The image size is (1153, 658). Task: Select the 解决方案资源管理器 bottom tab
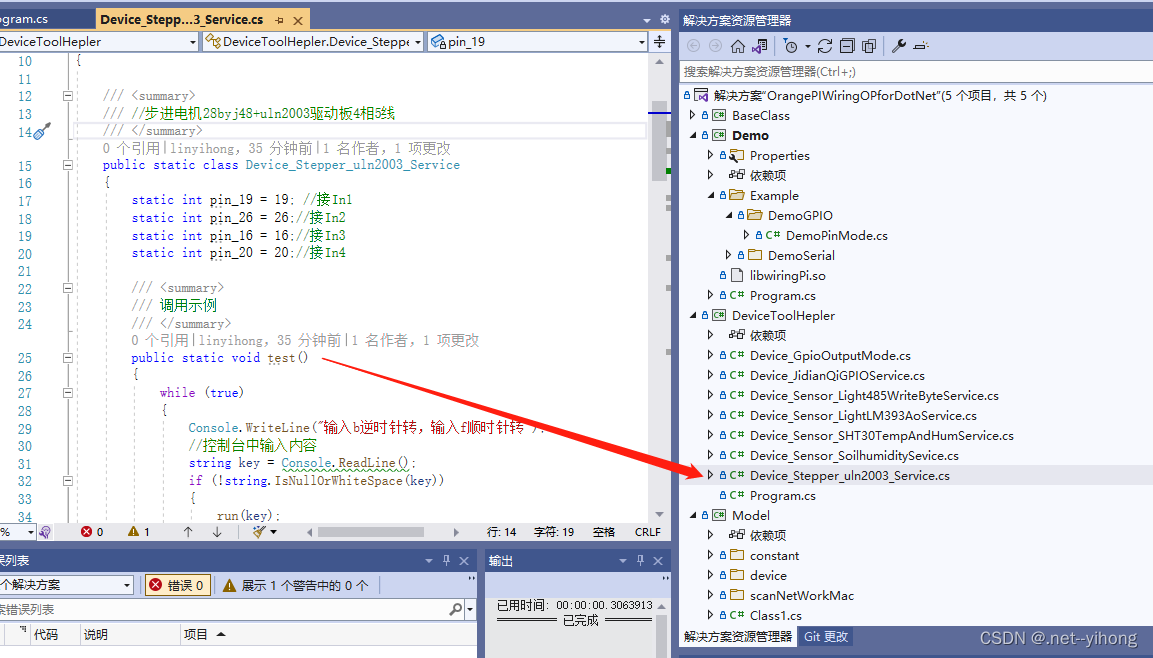pyautogui.click(x=738, y=637)
